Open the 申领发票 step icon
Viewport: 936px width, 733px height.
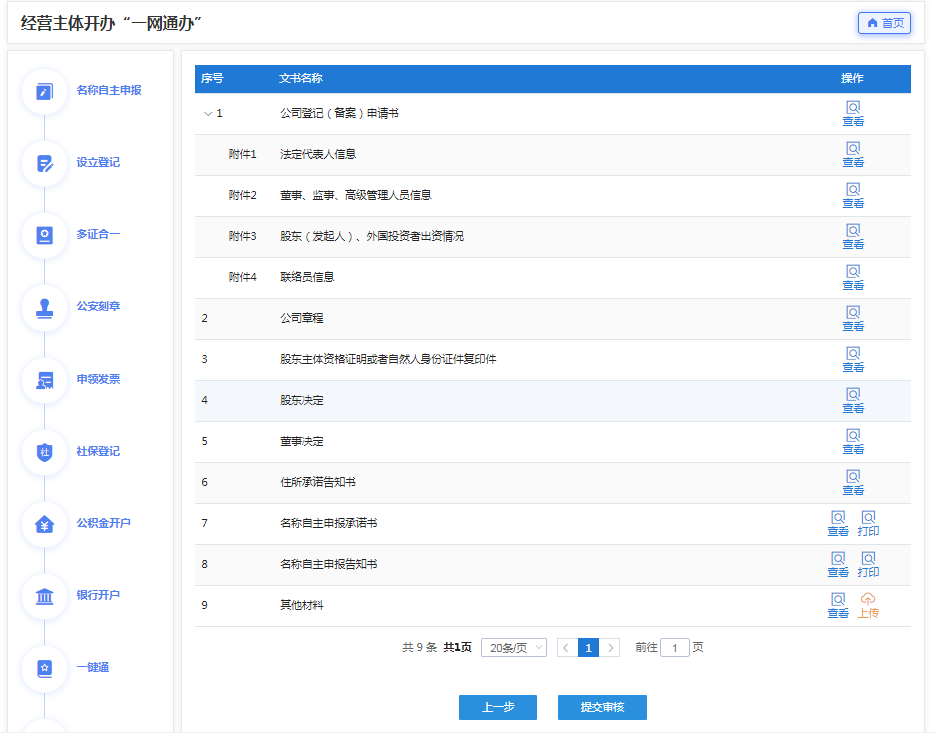coord(44,380)
